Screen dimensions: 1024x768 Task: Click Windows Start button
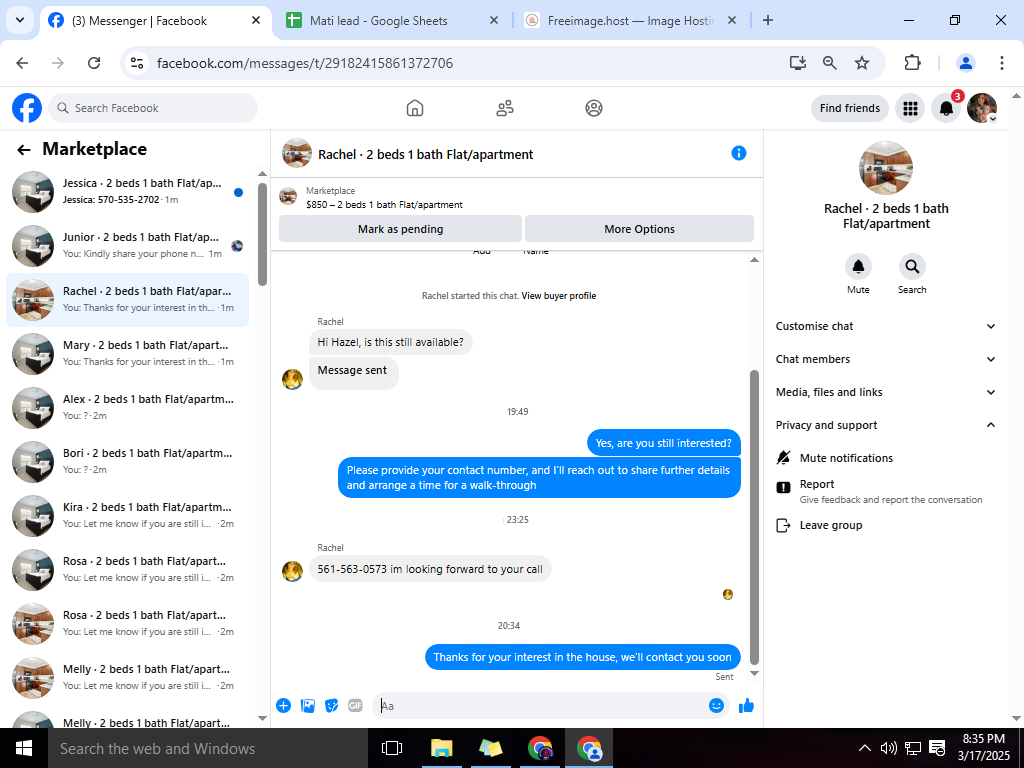pyautogui.click(x=24, y=748)
